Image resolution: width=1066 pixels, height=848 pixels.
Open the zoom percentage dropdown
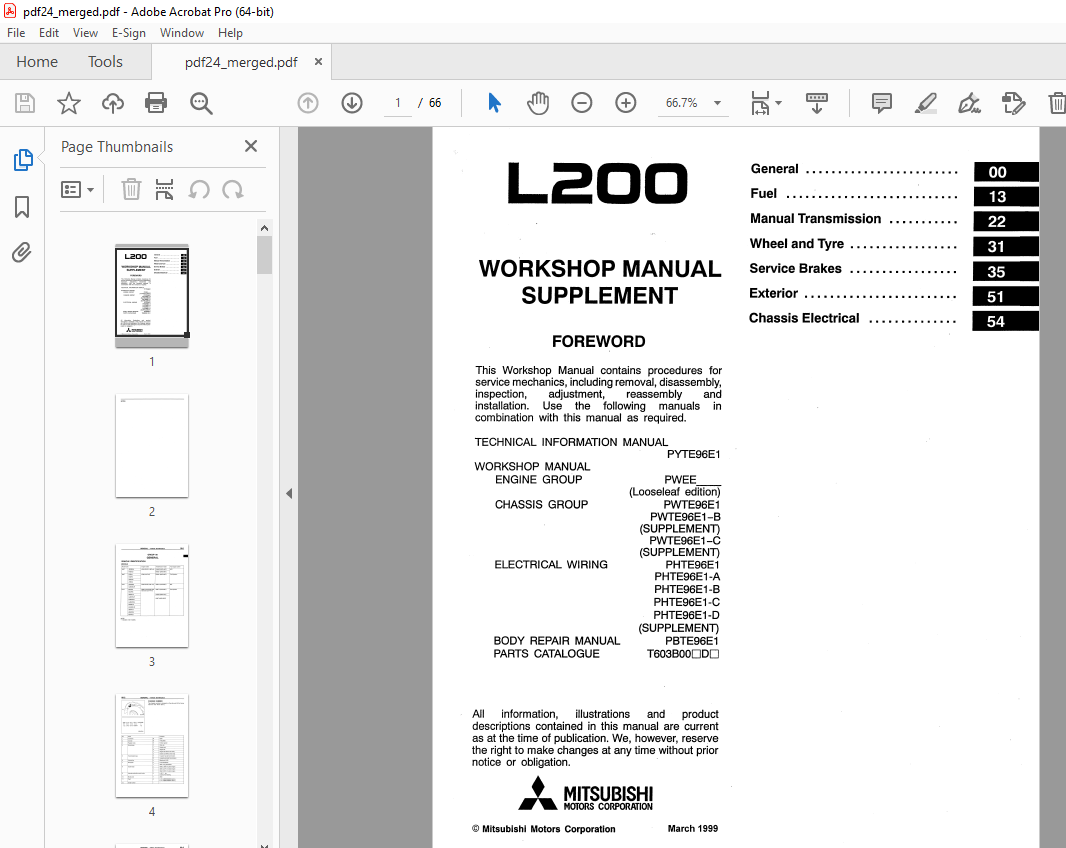click(x=717, y=103)
